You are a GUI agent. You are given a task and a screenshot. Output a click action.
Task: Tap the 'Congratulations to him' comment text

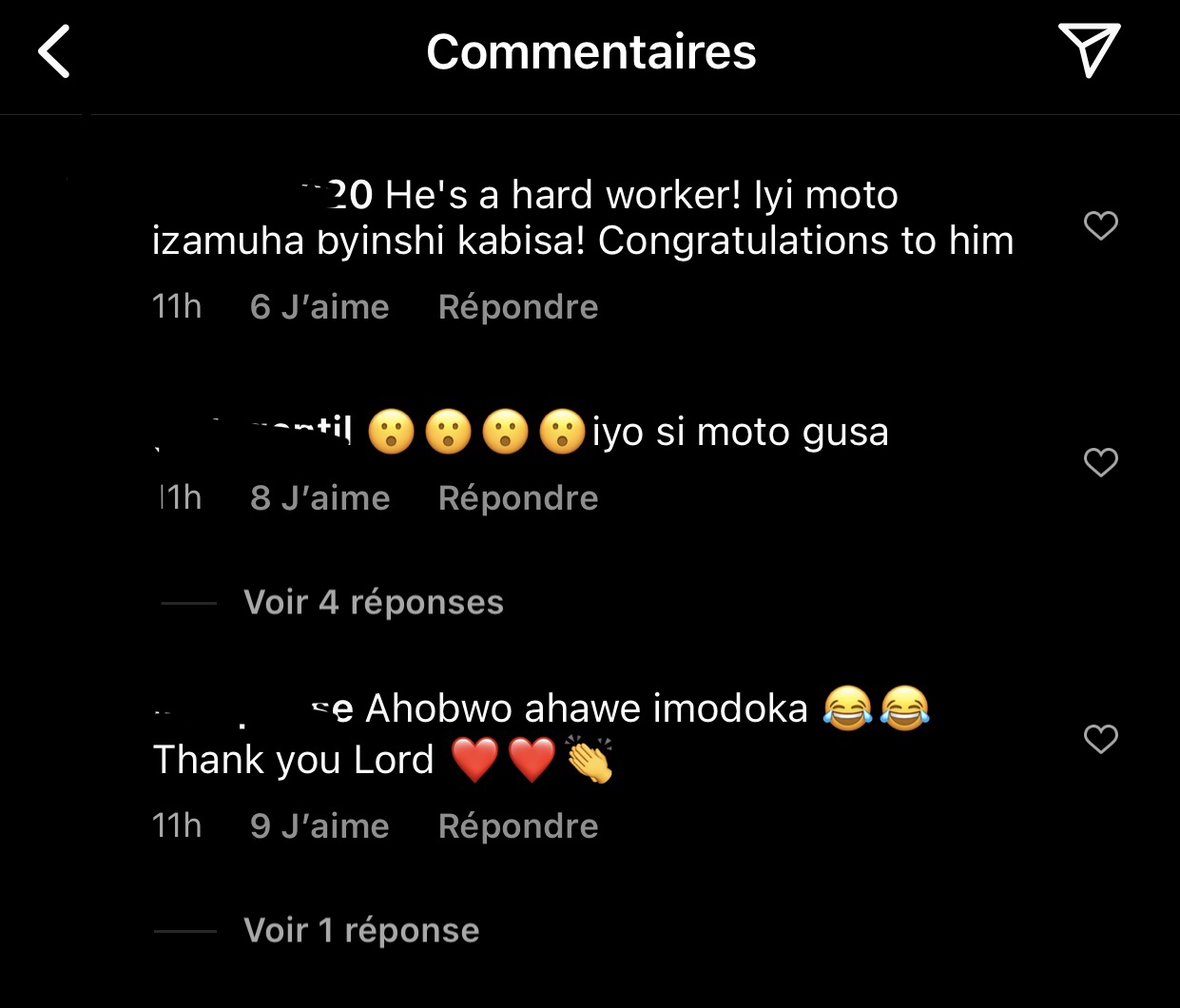[805, 241]
